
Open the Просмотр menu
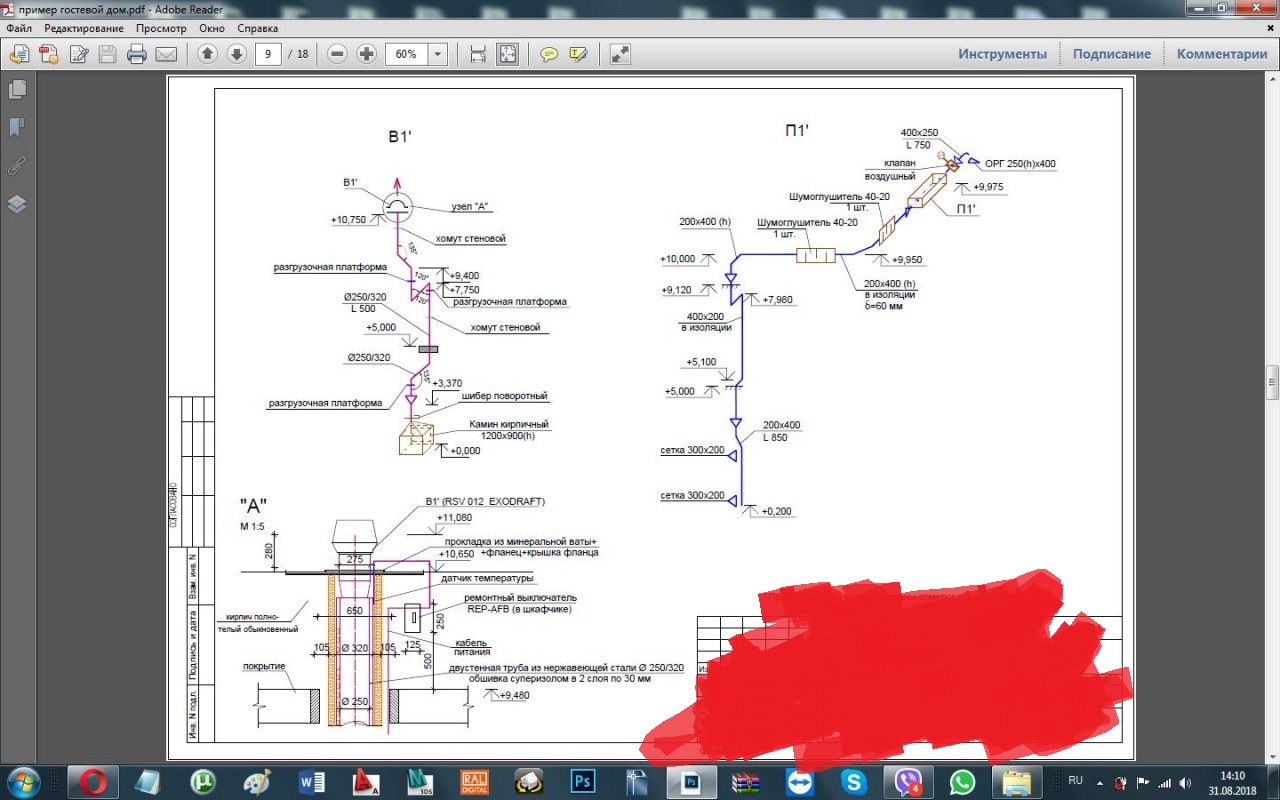point(161,28)
